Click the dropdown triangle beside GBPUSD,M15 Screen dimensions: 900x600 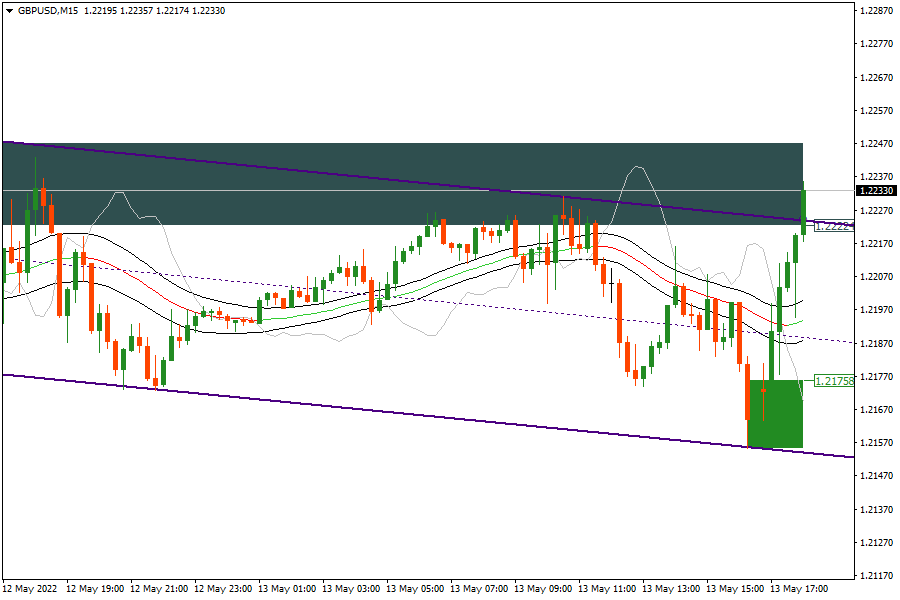[9, 10]
